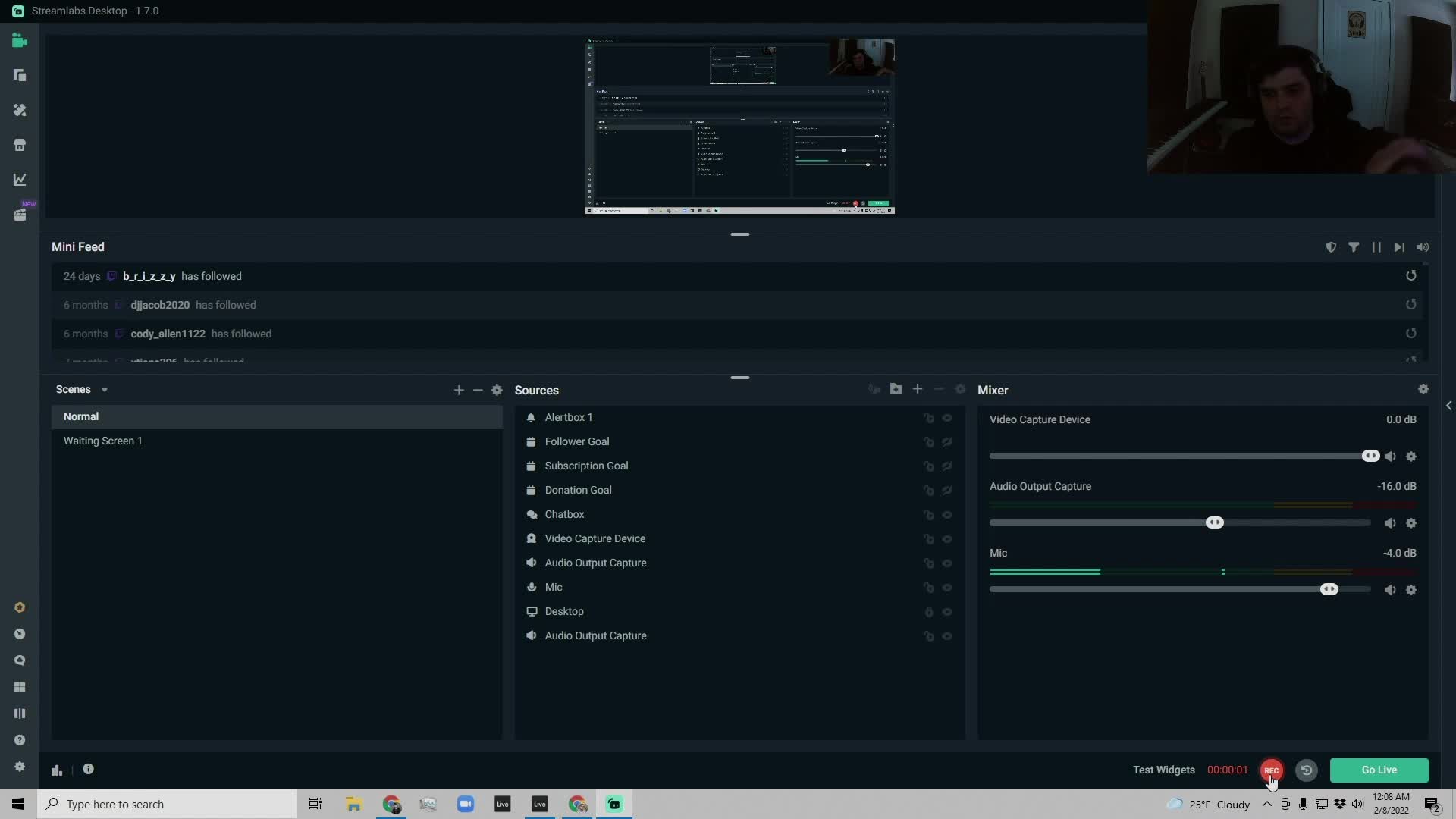Select the Chatbox source row
Viewport: 1456px width, 819px height.
739,514
